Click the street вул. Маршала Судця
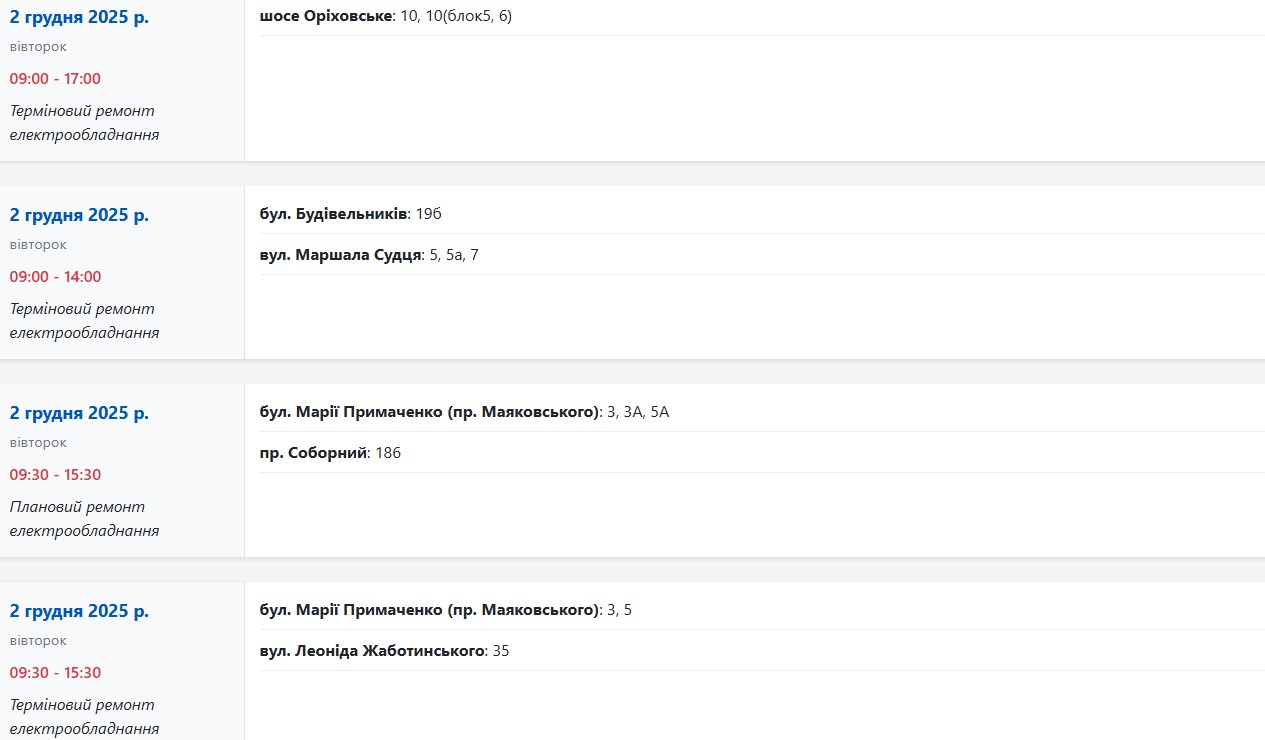1265x740 pixels. [340, 255]
